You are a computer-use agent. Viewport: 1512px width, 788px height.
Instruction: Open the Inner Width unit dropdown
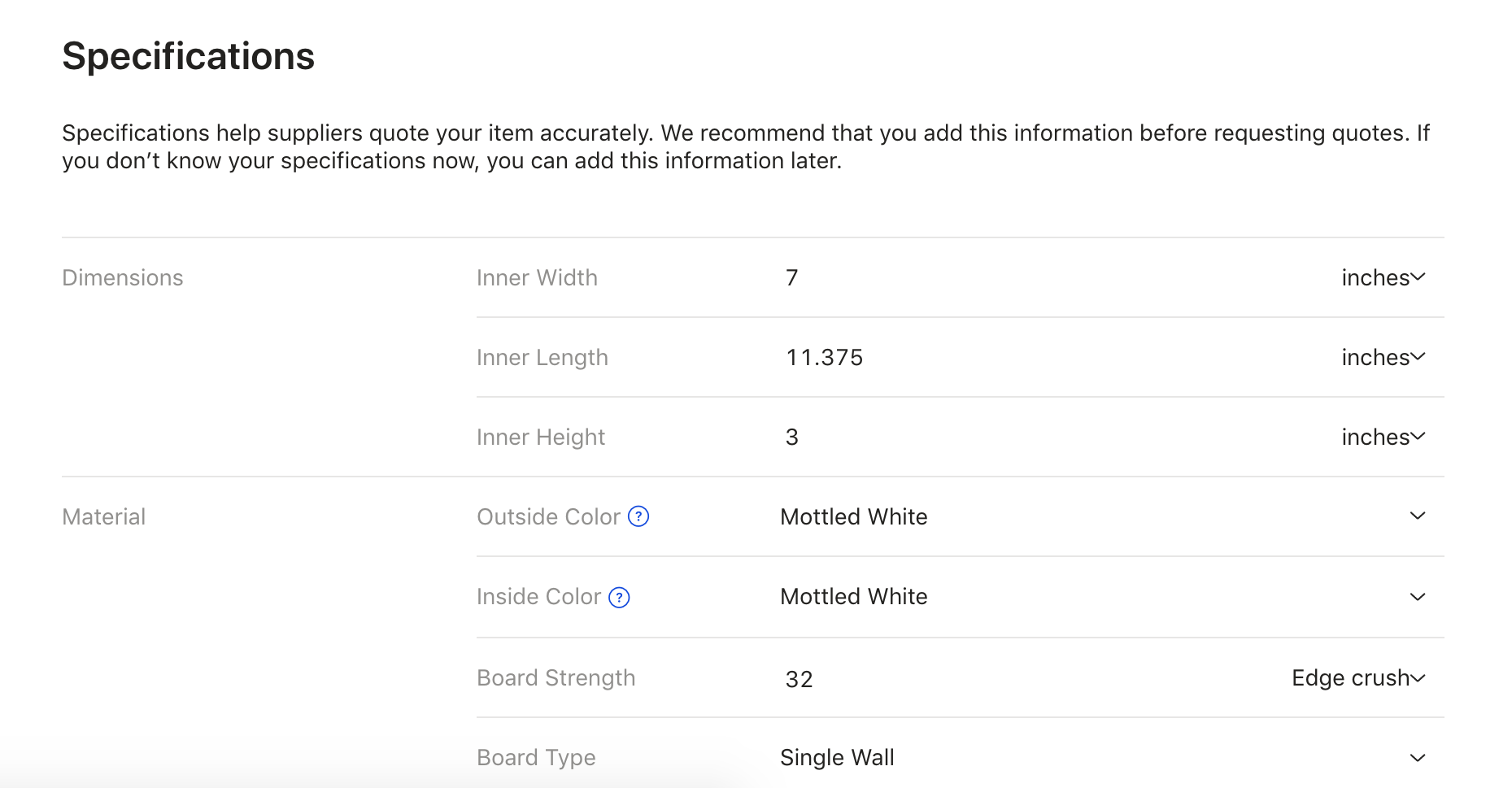click(x=1383, y=278)
